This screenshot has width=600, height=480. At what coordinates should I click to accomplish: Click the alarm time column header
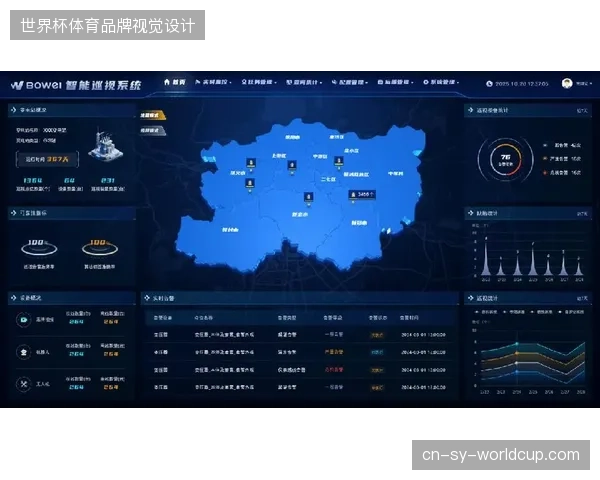pyautogui.click(x=409, y=318)
